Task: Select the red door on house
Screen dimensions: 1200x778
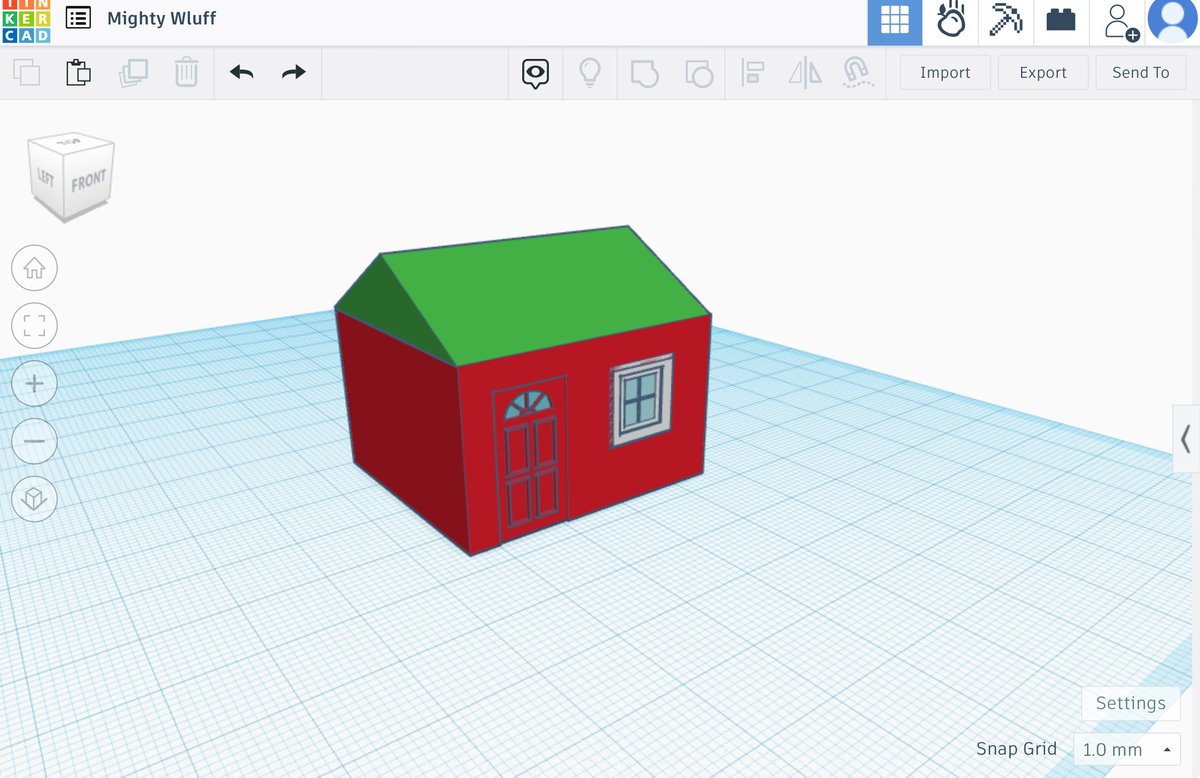Action: pos(530,458)
